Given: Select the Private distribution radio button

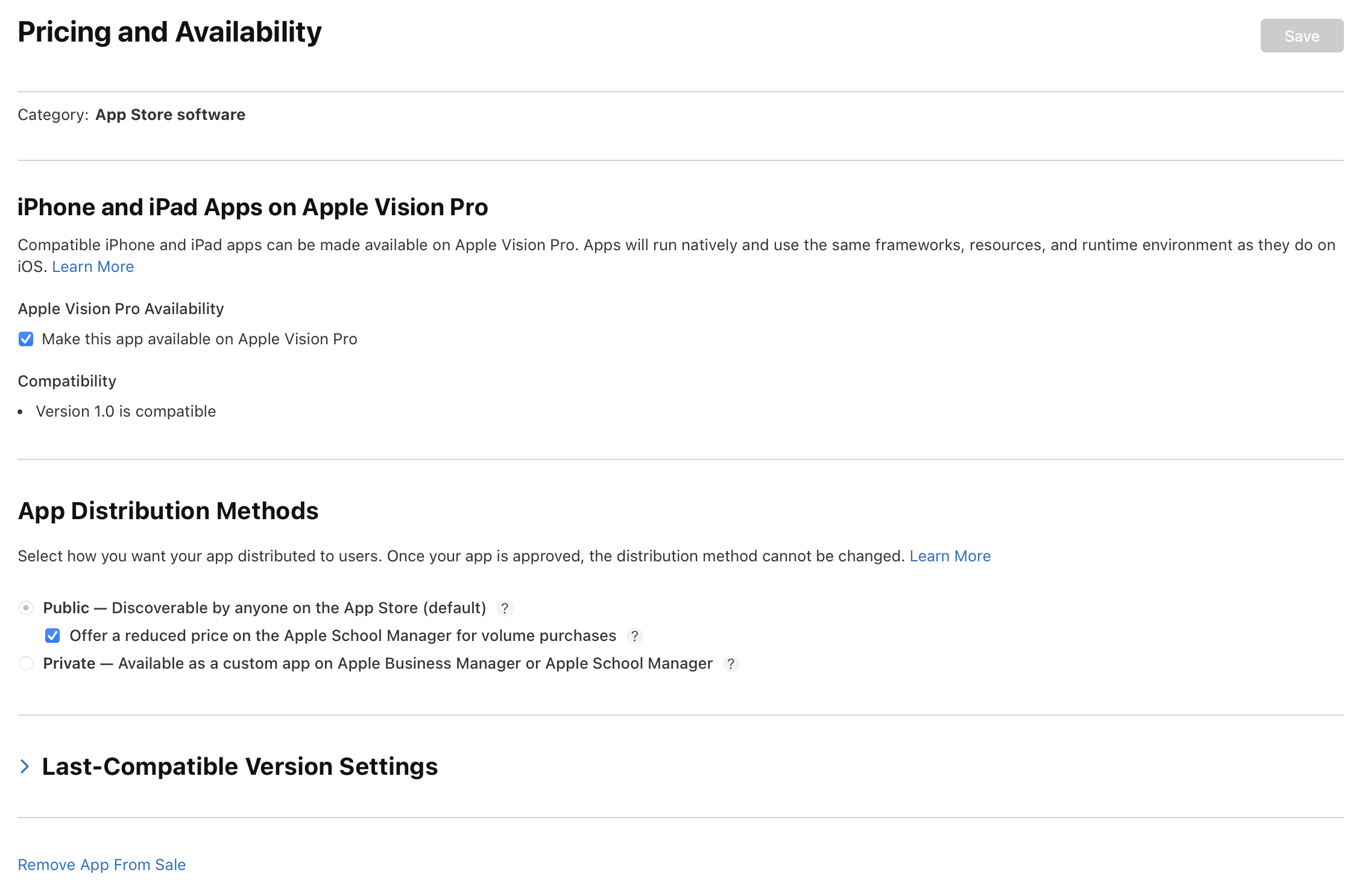Looking at the screenshot, I should (26, 663).
